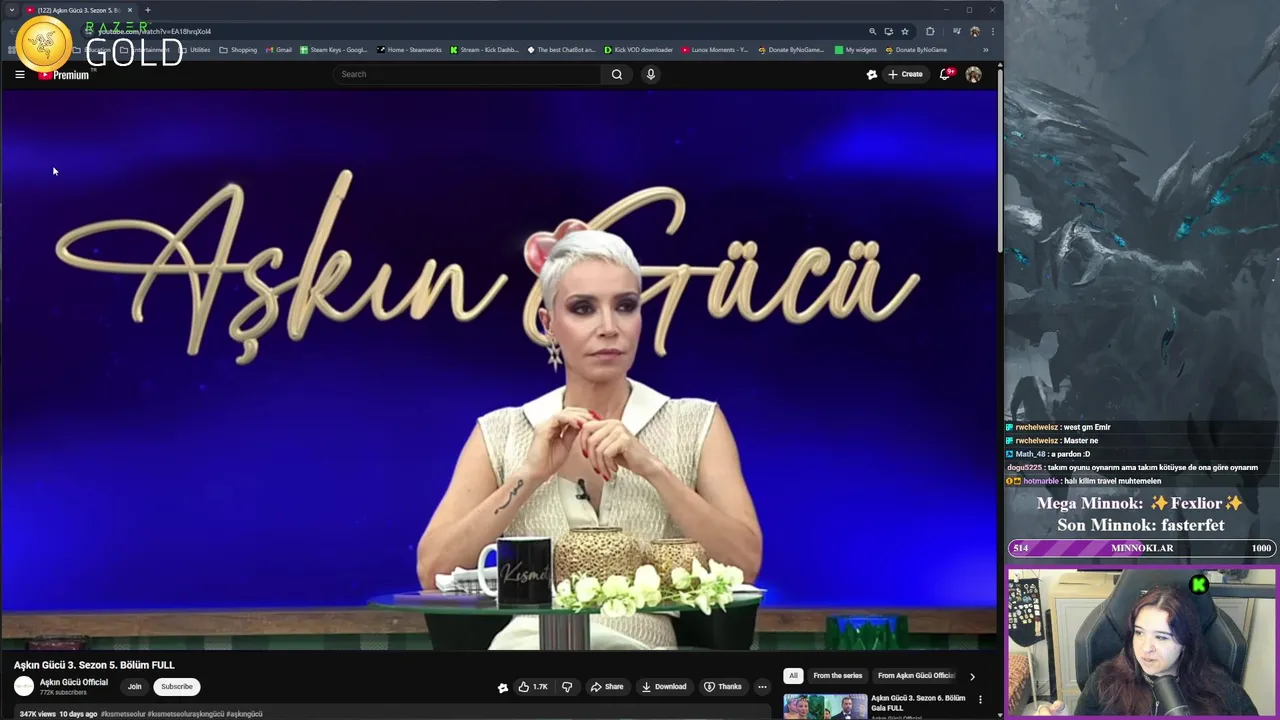Open the Aşkın Gücü Official channel avatar
This screenshot has width=1280, height=720.
23,686
